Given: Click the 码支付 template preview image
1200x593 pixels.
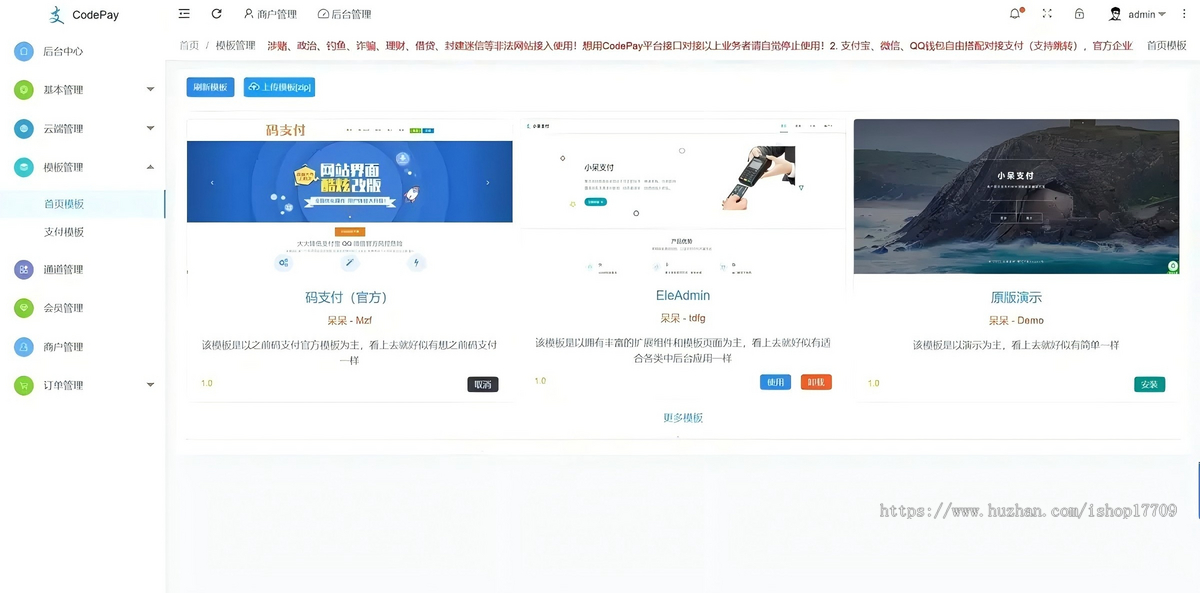Looking at the screenshot, I should point(350,198).
